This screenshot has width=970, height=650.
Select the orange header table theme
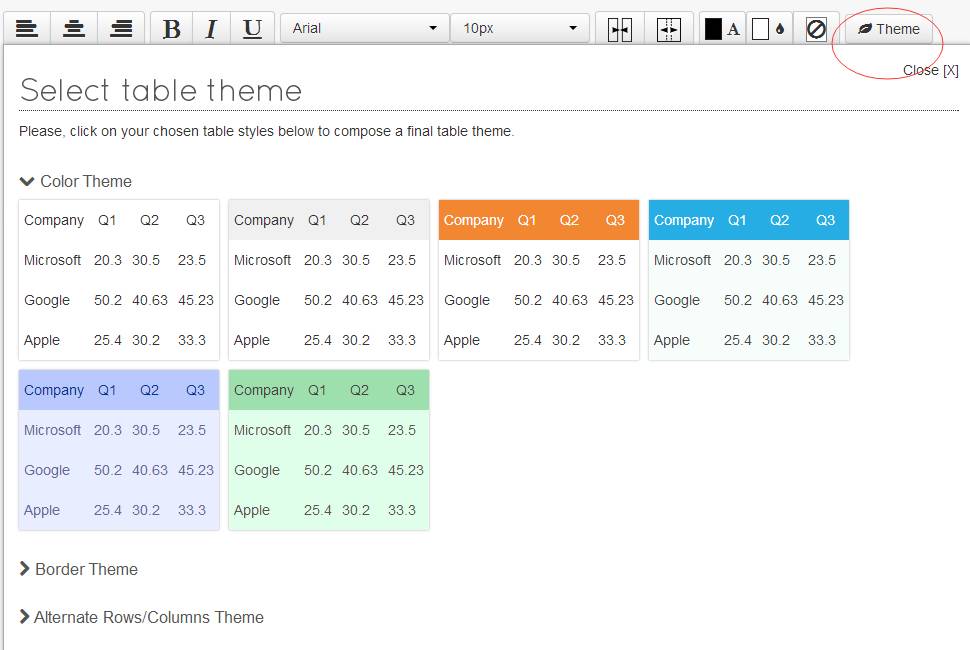(538, 280)
